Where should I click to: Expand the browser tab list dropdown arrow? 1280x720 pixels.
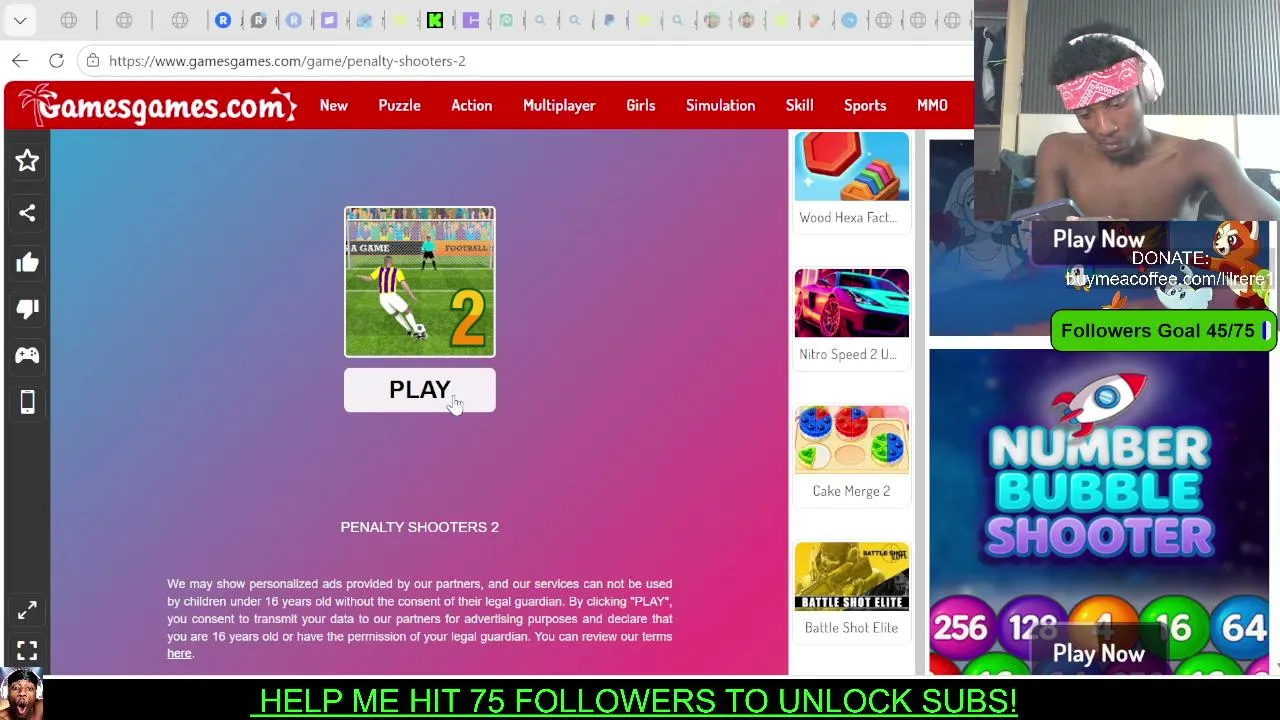pos(20,20)
